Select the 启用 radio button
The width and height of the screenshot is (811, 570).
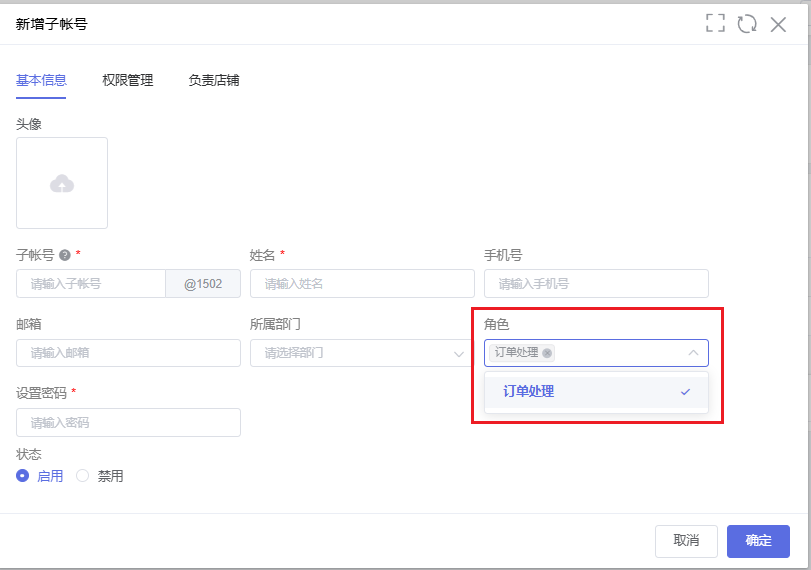click(x=22, y=475)
